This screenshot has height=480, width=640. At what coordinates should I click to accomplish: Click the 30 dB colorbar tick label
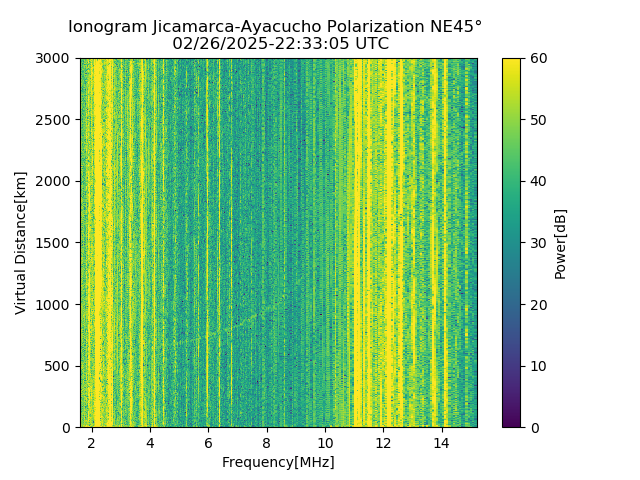click(x=538, y=243)
